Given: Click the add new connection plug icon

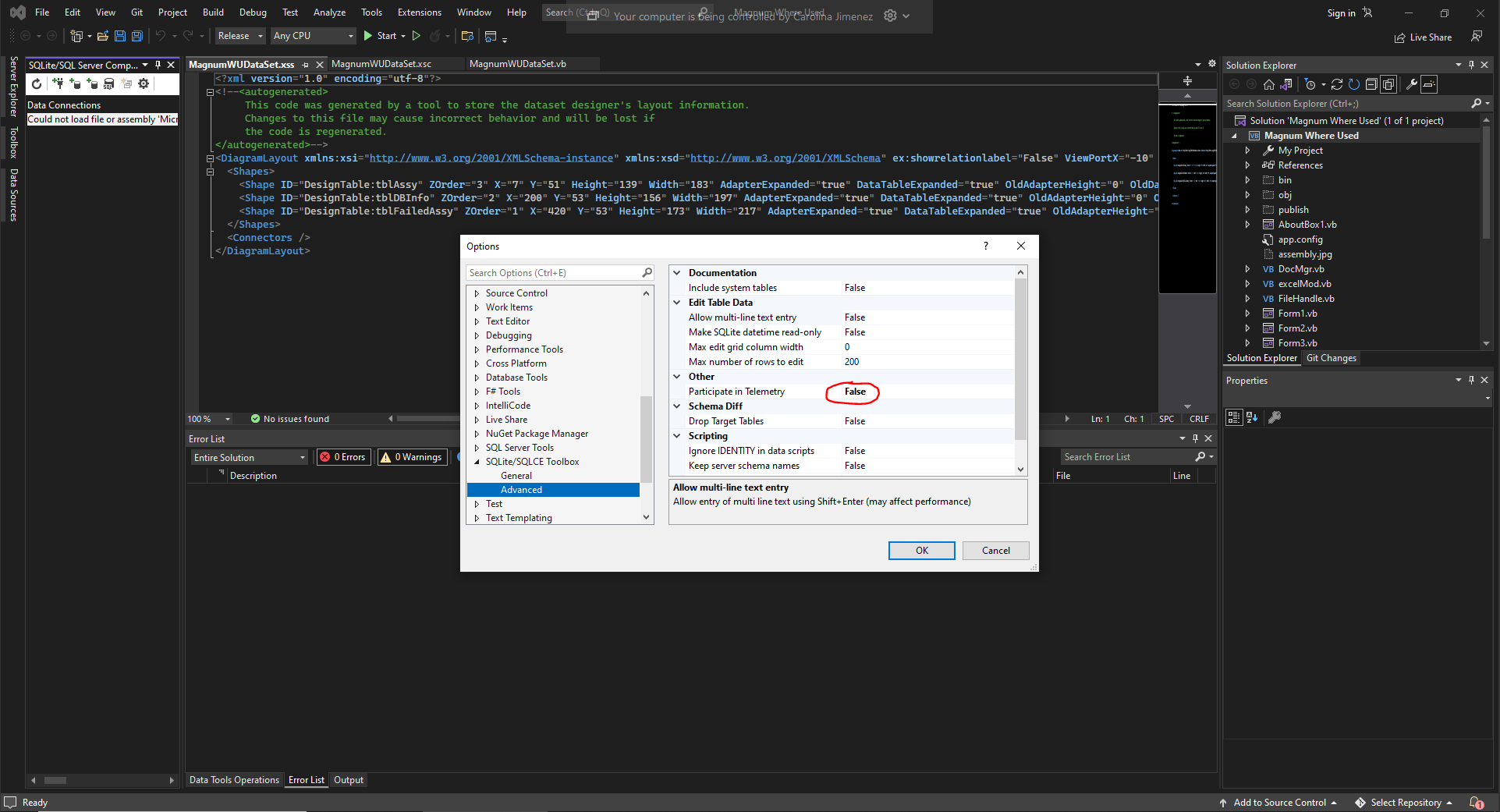Looking at the screenshot, I should point(58,83).
